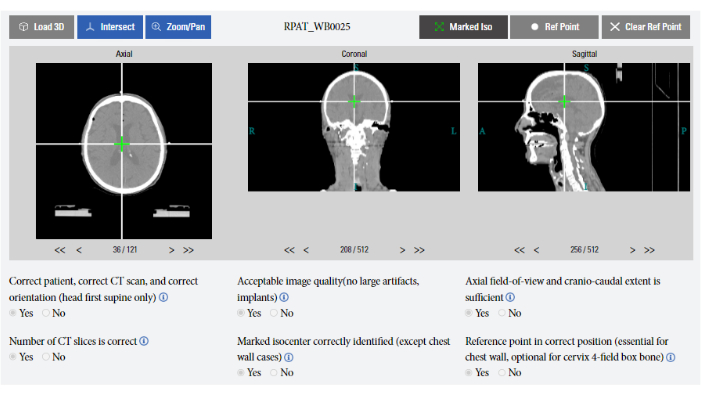This screenshot has width=701, height=395.
Task: Select No for correct patient and orientation
Action: click(x=46, y=313)
